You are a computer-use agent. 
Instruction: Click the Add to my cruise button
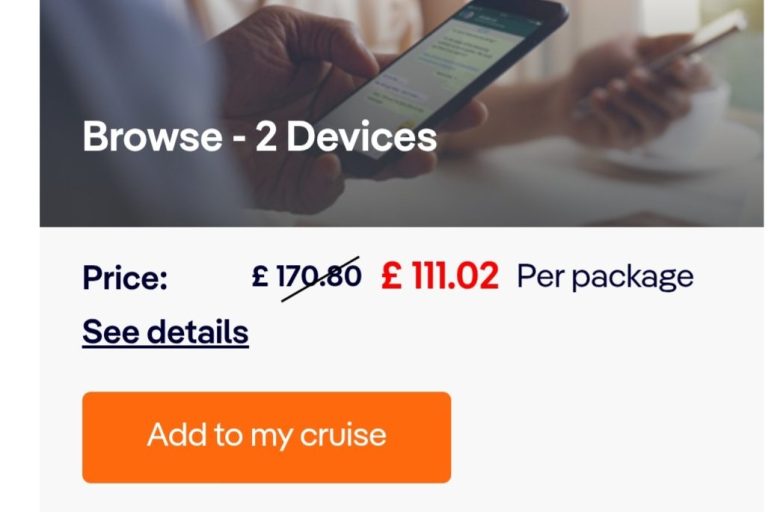(266, 437)
